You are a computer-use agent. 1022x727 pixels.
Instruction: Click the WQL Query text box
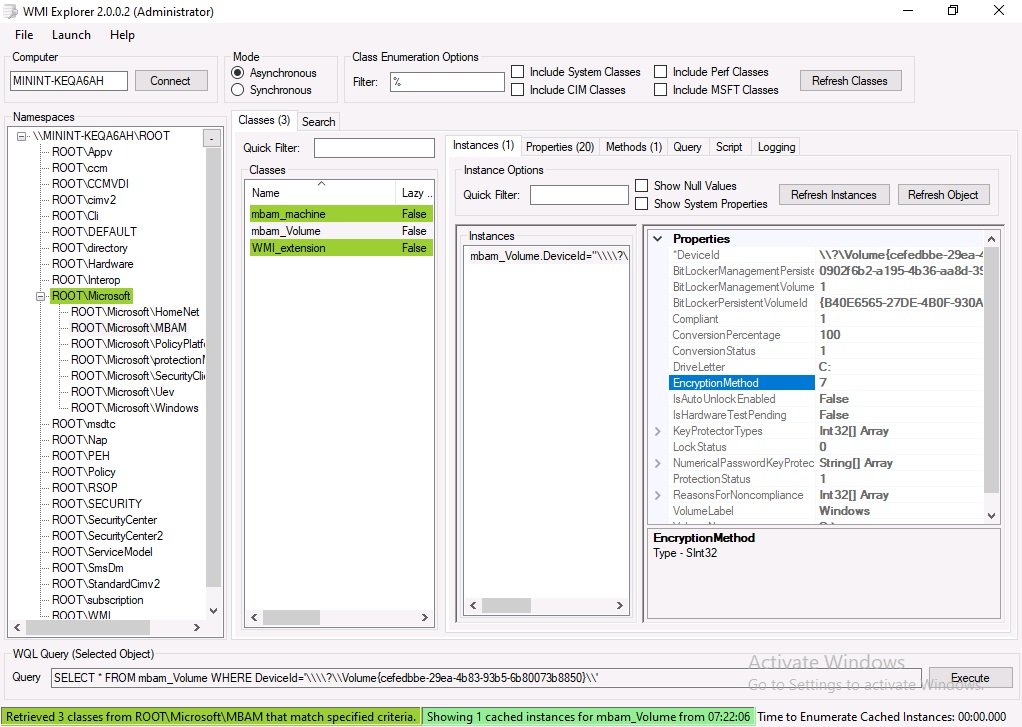[x=486, y=677]
